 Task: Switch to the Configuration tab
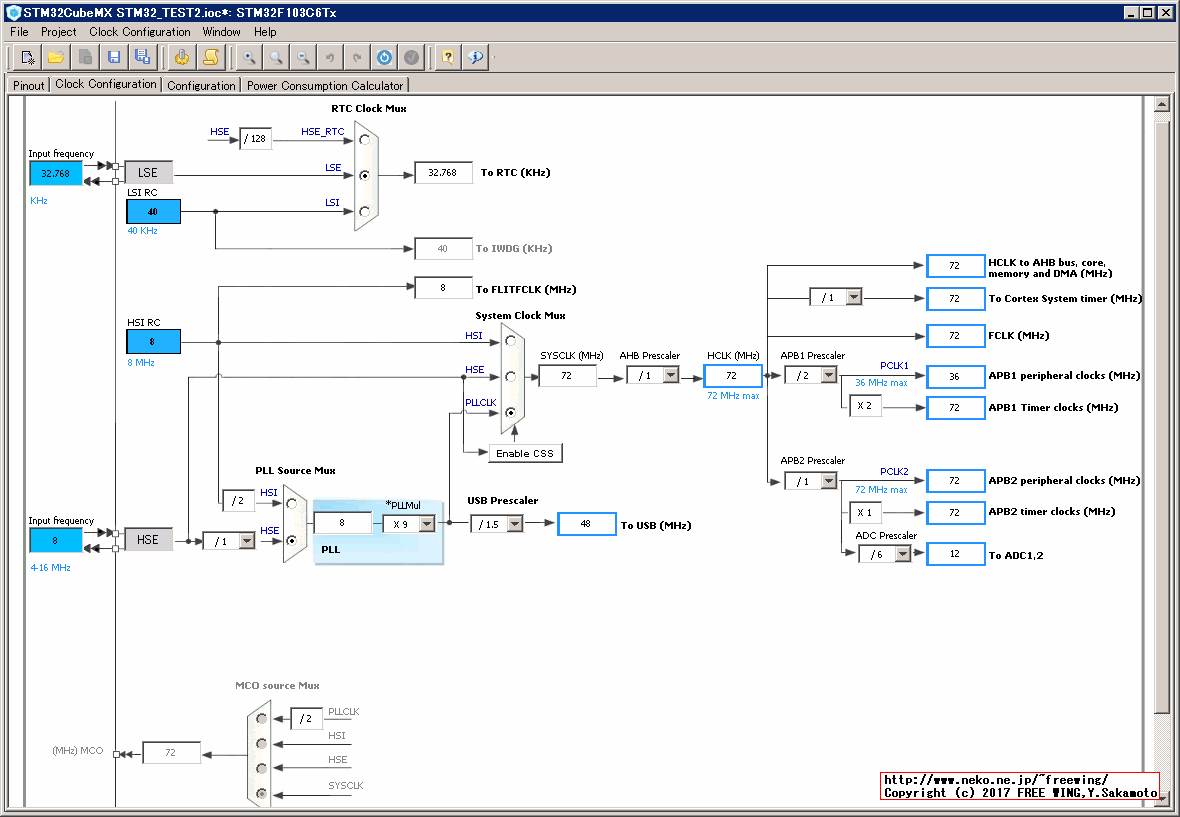click(201, 85)
